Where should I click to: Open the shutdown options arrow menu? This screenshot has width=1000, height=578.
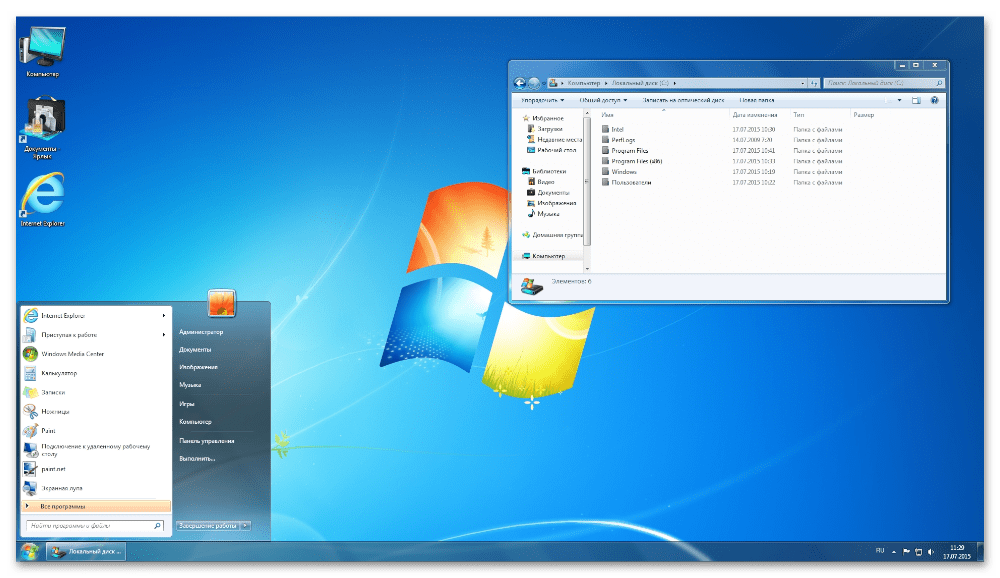(x=246, y=525)
